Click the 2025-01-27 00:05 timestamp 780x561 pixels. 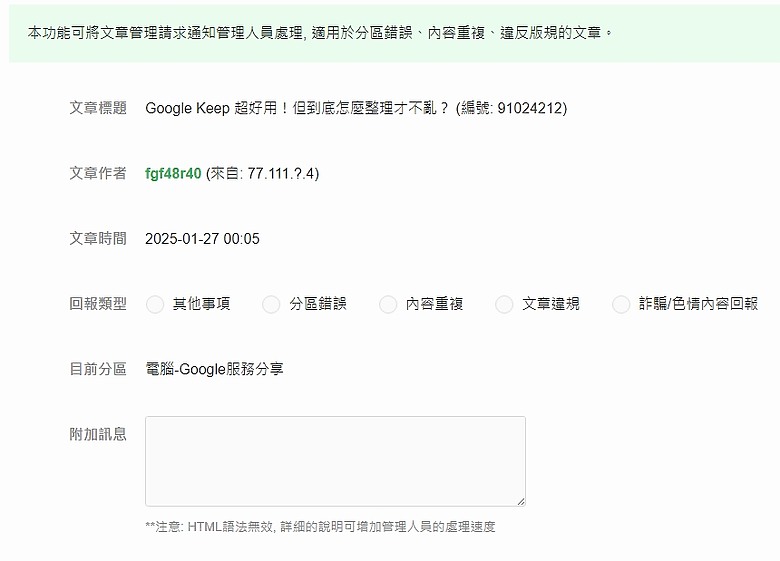(x=202, y=239)
